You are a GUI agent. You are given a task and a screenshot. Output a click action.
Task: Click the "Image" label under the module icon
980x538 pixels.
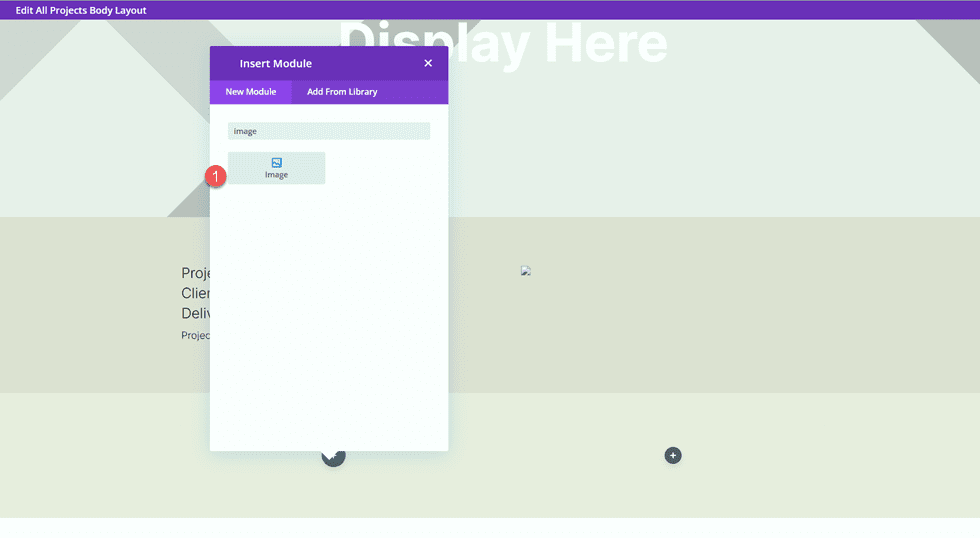click(x=276, y=175)
